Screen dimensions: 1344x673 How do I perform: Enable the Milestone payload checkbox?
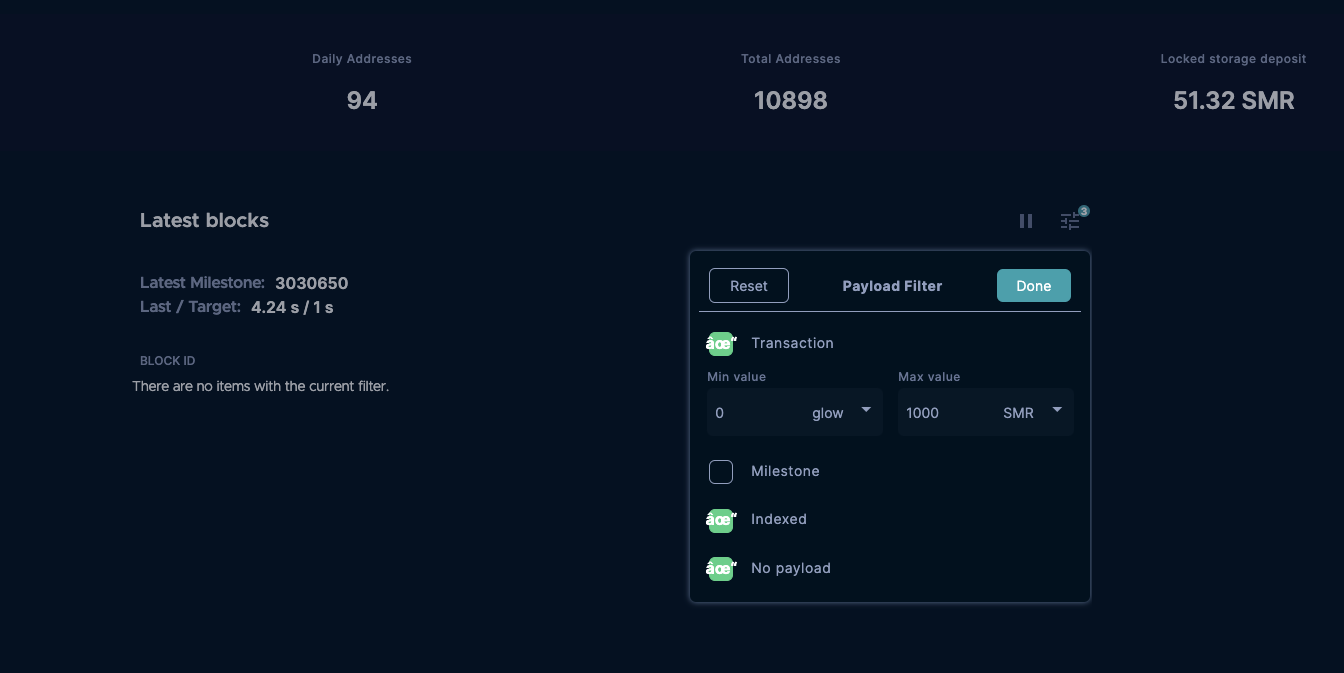(x=721, y=472)
